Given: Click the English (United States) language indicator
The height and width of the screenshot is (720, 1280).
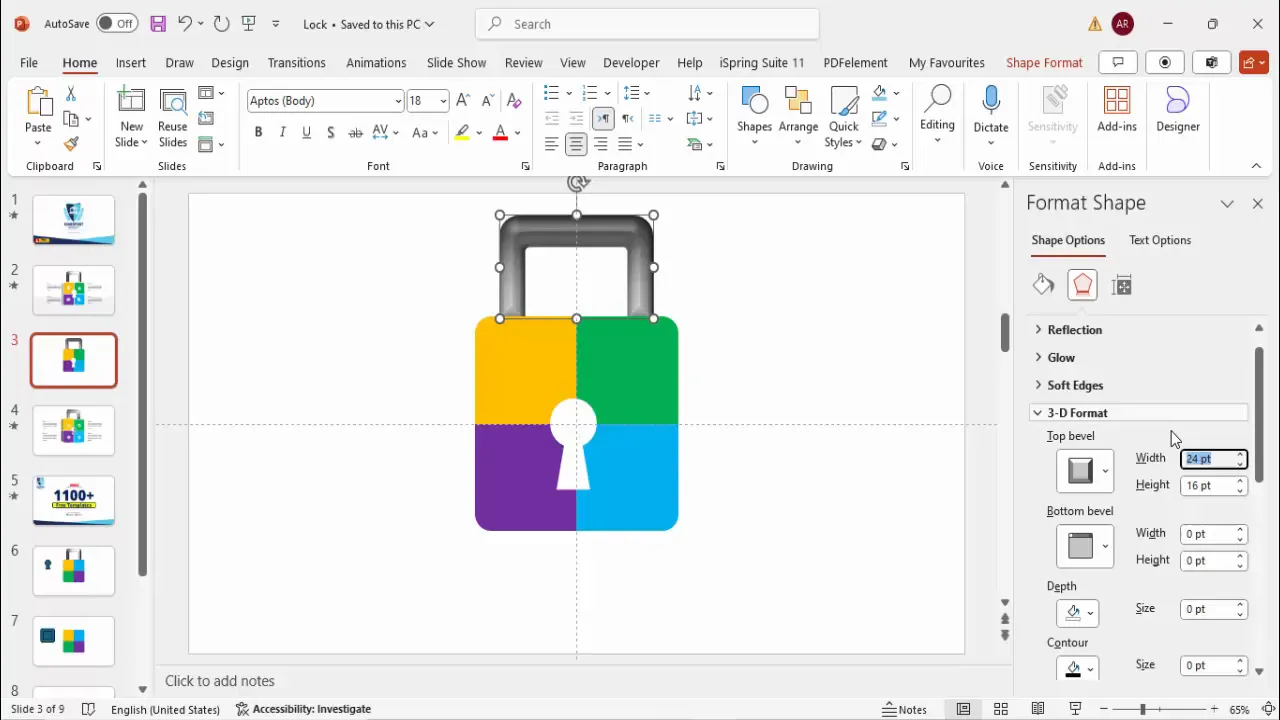Looking at the screenshot, I should (x=165, y=709).
